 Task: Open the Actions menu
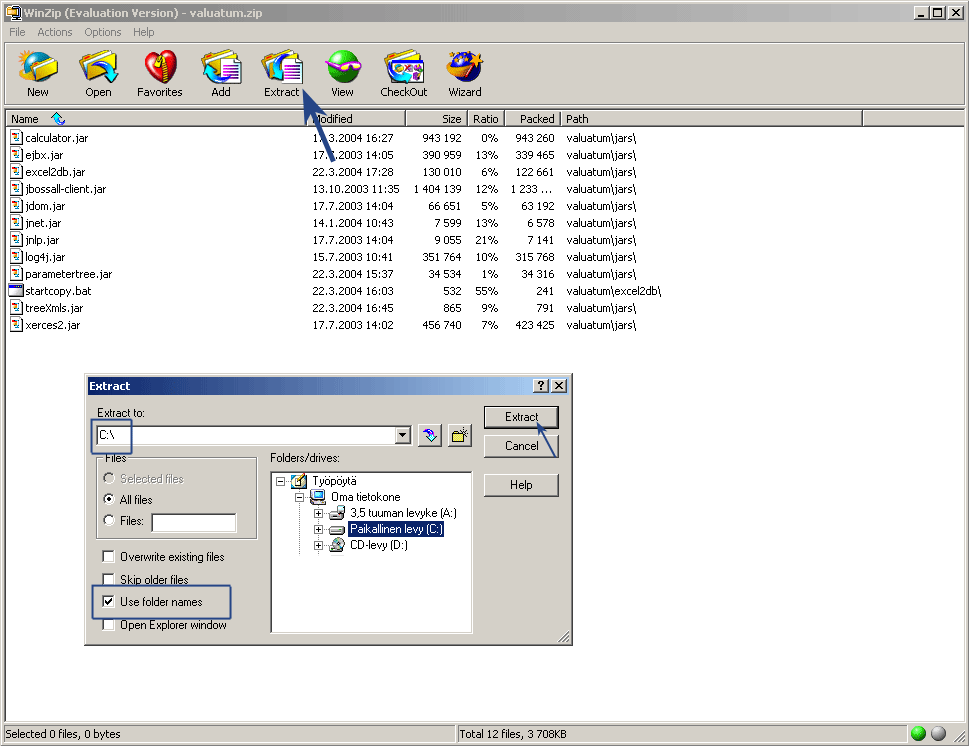click(x=54, y=32)
